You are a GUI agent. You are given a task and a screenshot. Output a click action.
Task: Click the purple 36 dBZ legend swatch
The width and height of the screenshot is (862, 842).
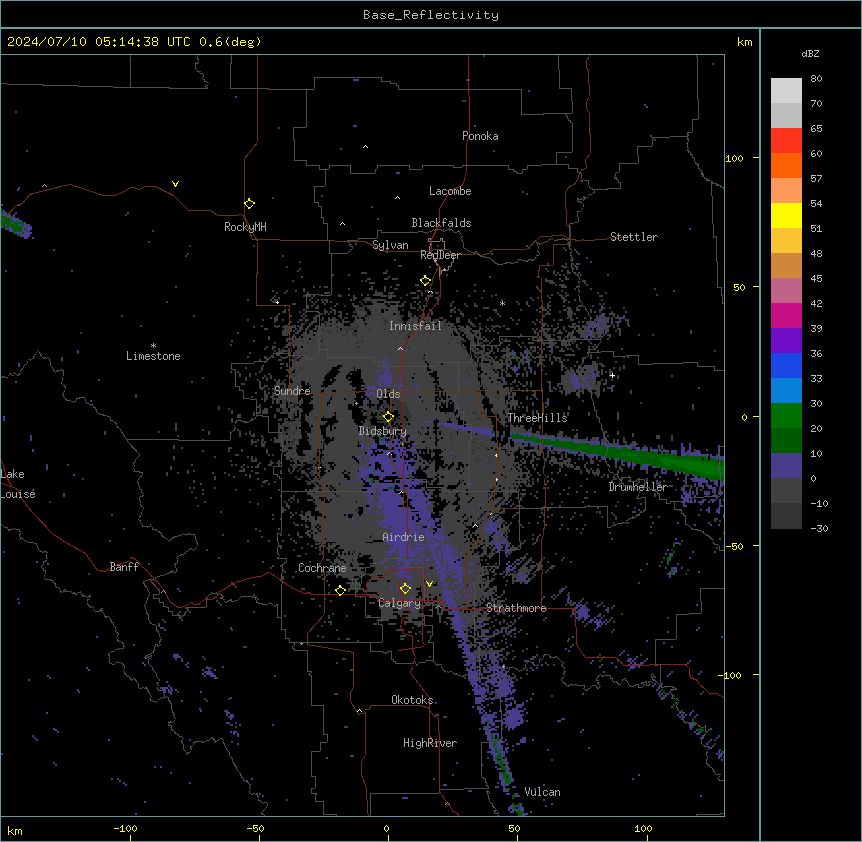pyautogui.click(x=786, y=341)
